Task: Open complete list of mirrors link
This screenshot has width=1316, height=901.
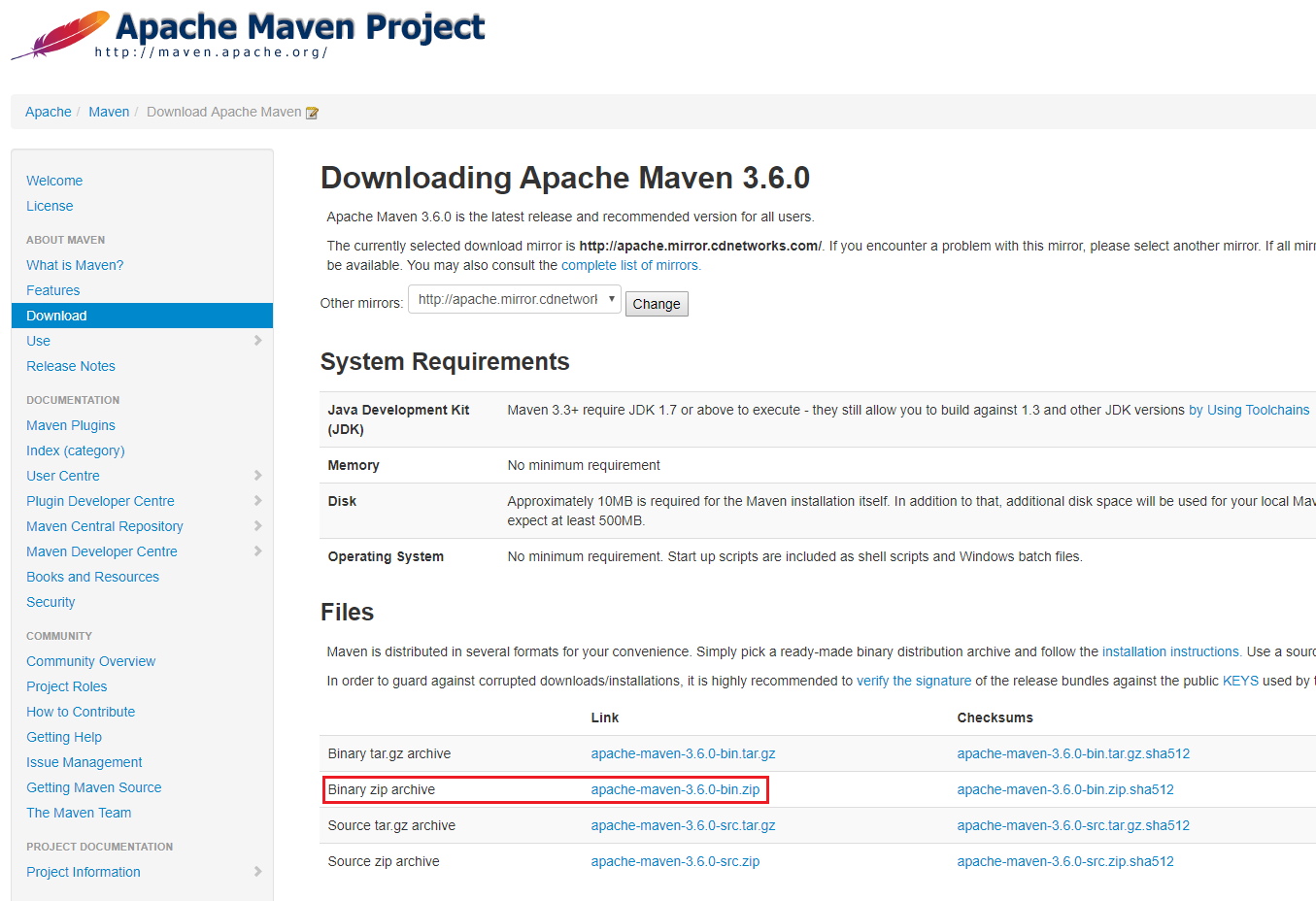Action: [629, 265]
